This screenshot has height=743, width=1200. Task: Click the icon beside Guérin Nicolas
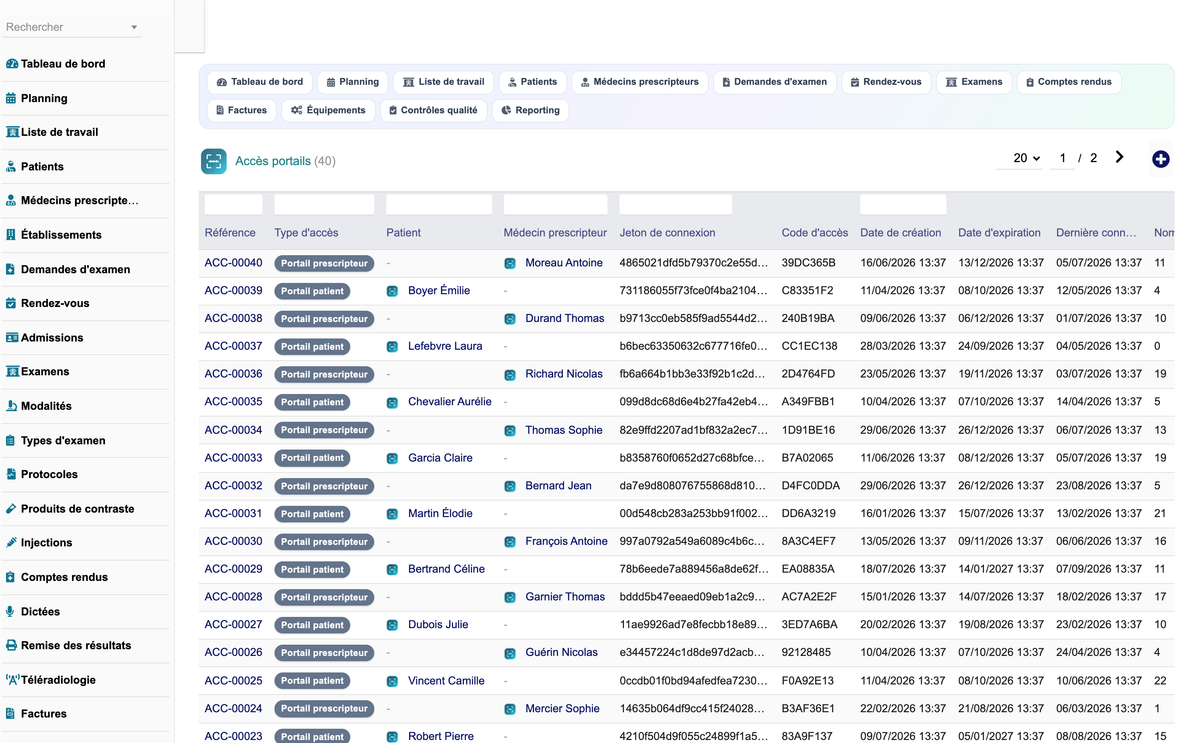click(x=510, y=653)
